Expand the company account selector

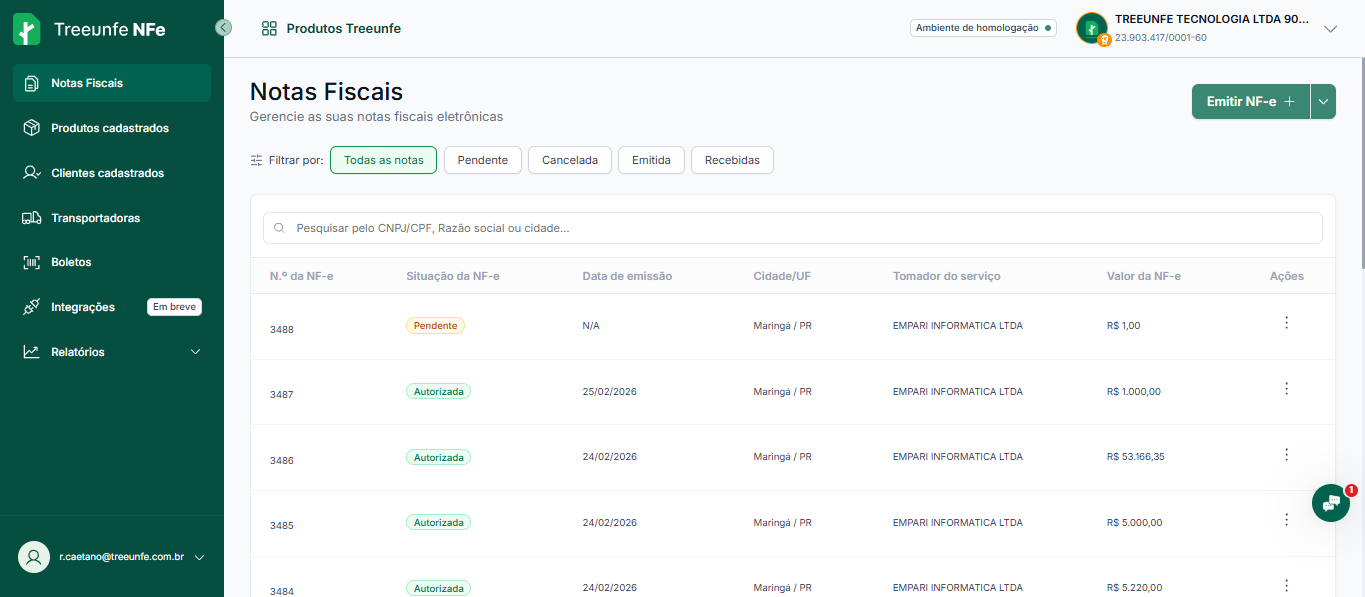pyautogui.click(x=1330, y=29)
